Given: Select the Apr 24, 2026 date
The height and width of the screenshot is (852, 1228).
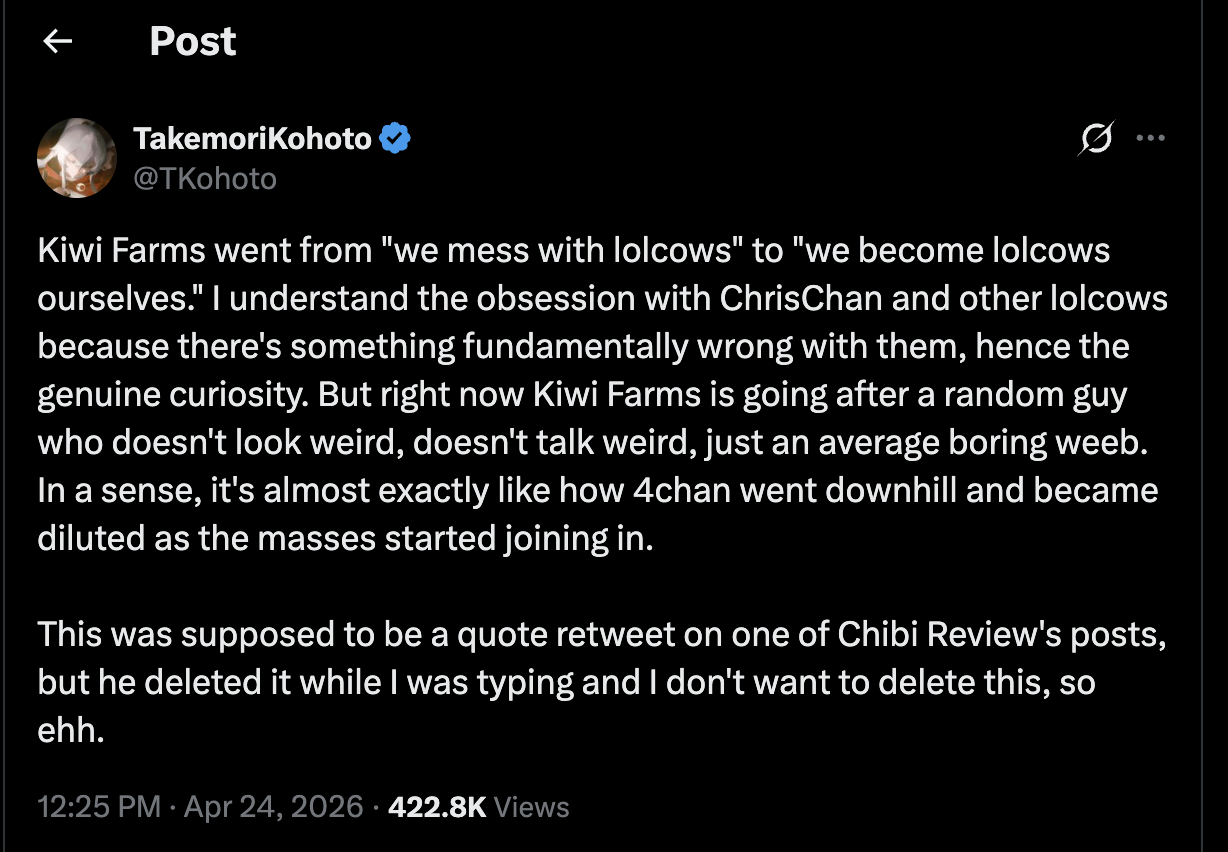Looking at the screenshot, I should [273, 807].
